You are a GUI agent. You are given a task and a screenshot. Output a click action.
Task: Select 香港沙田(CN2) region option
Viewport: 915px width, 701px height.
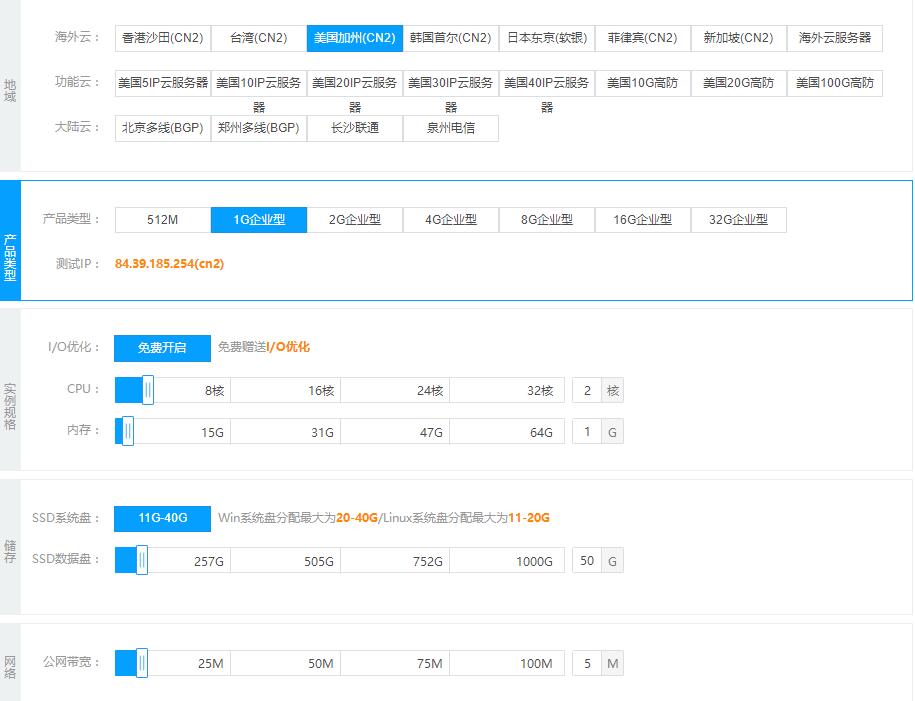click(162, 38)
